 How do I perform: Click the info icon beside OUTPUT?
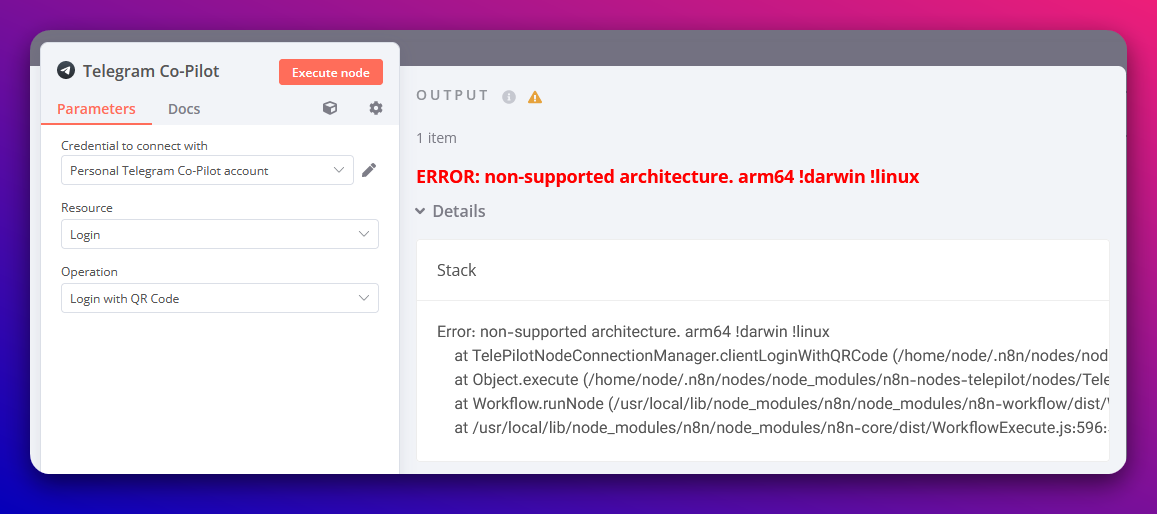(509, 97)
